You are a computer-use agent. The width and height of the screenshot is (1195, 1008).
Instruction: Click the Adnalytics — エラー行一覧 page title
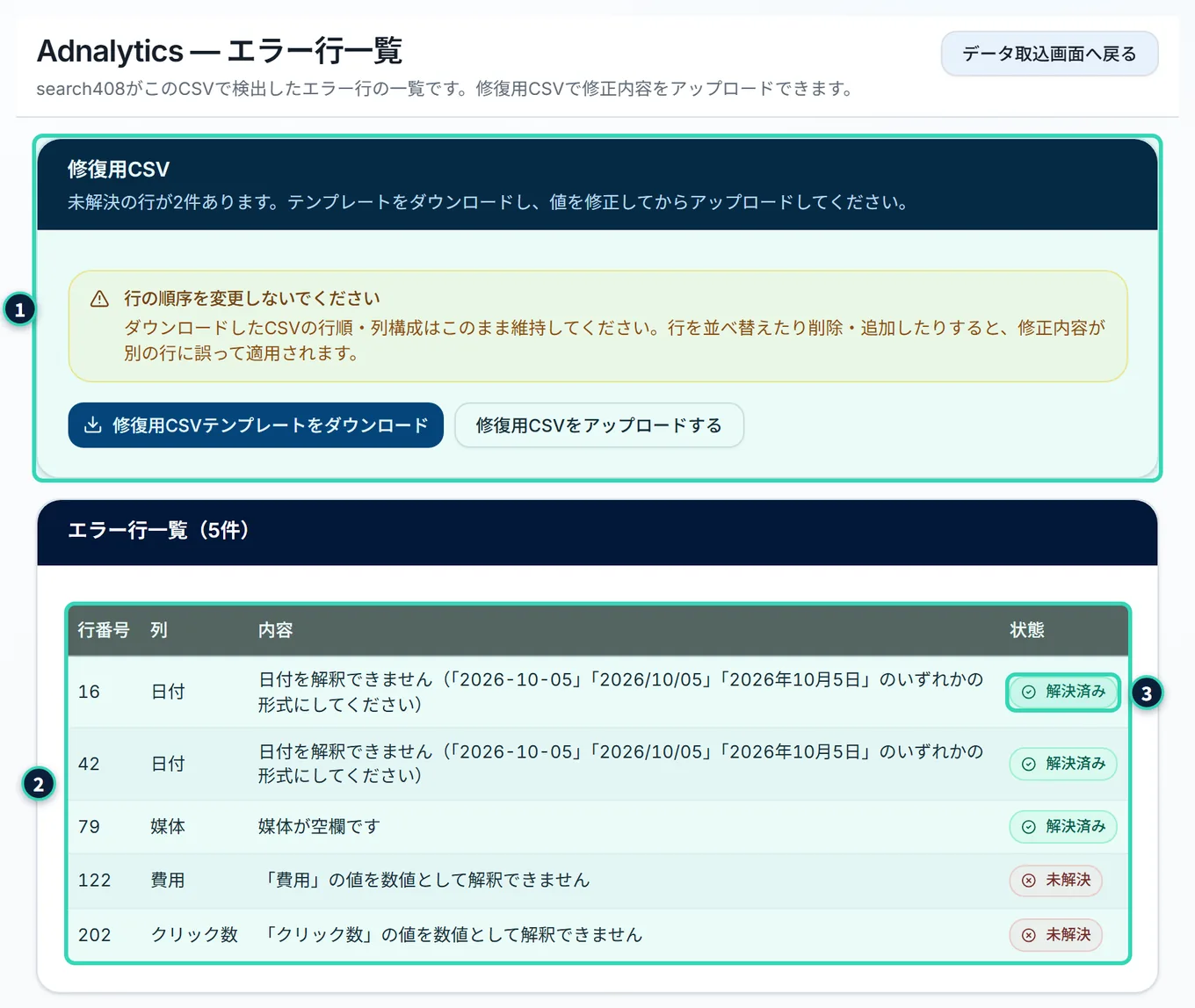(220, 51)
